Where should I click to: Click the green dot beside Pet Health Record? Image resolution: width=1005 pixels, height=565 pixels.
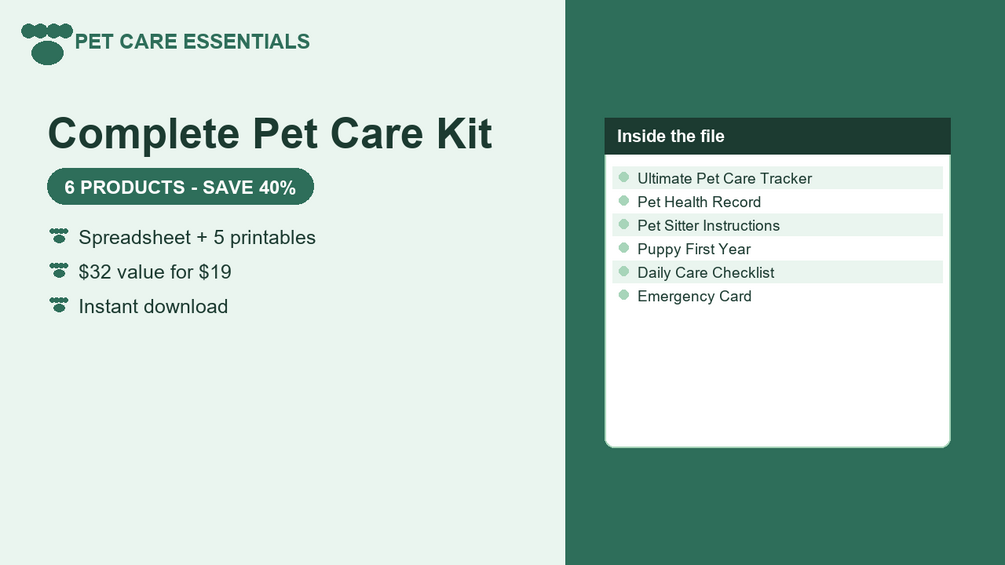pos(624,201)
